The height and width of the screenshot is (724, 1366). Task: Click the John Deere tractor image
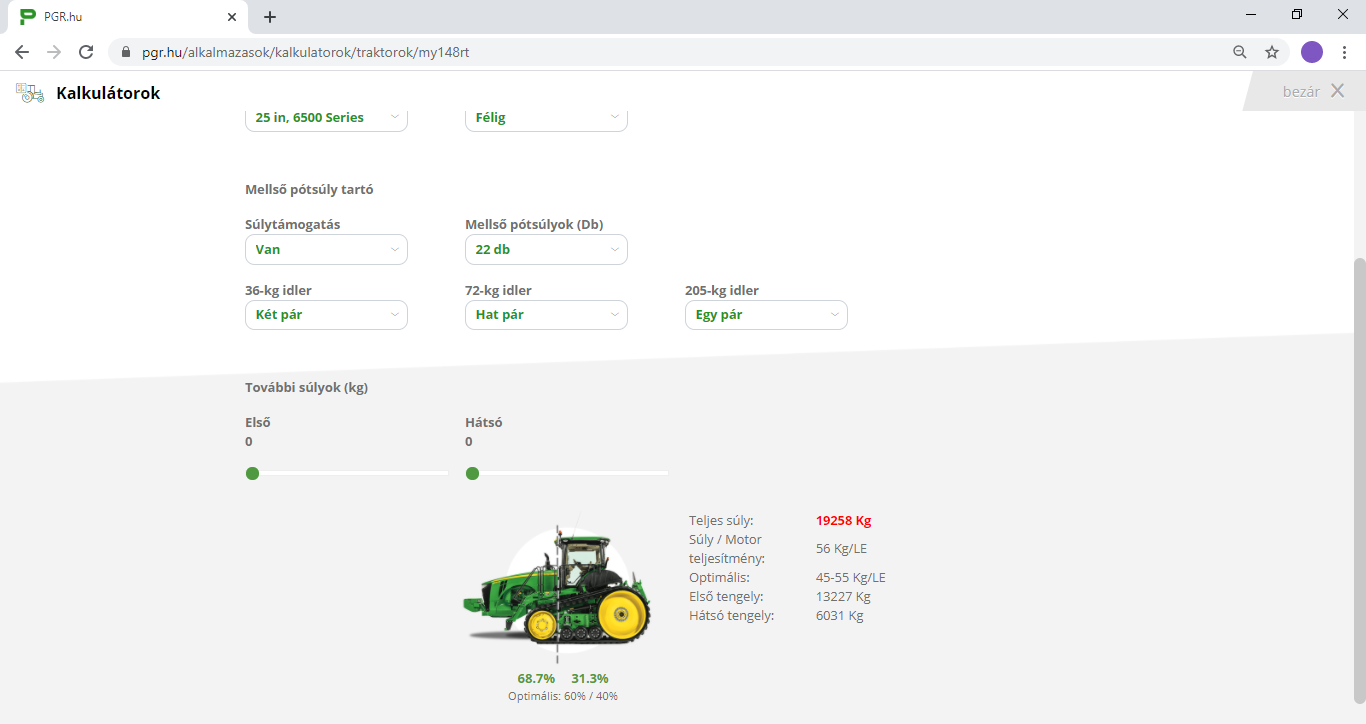click(x=557, y=592)
